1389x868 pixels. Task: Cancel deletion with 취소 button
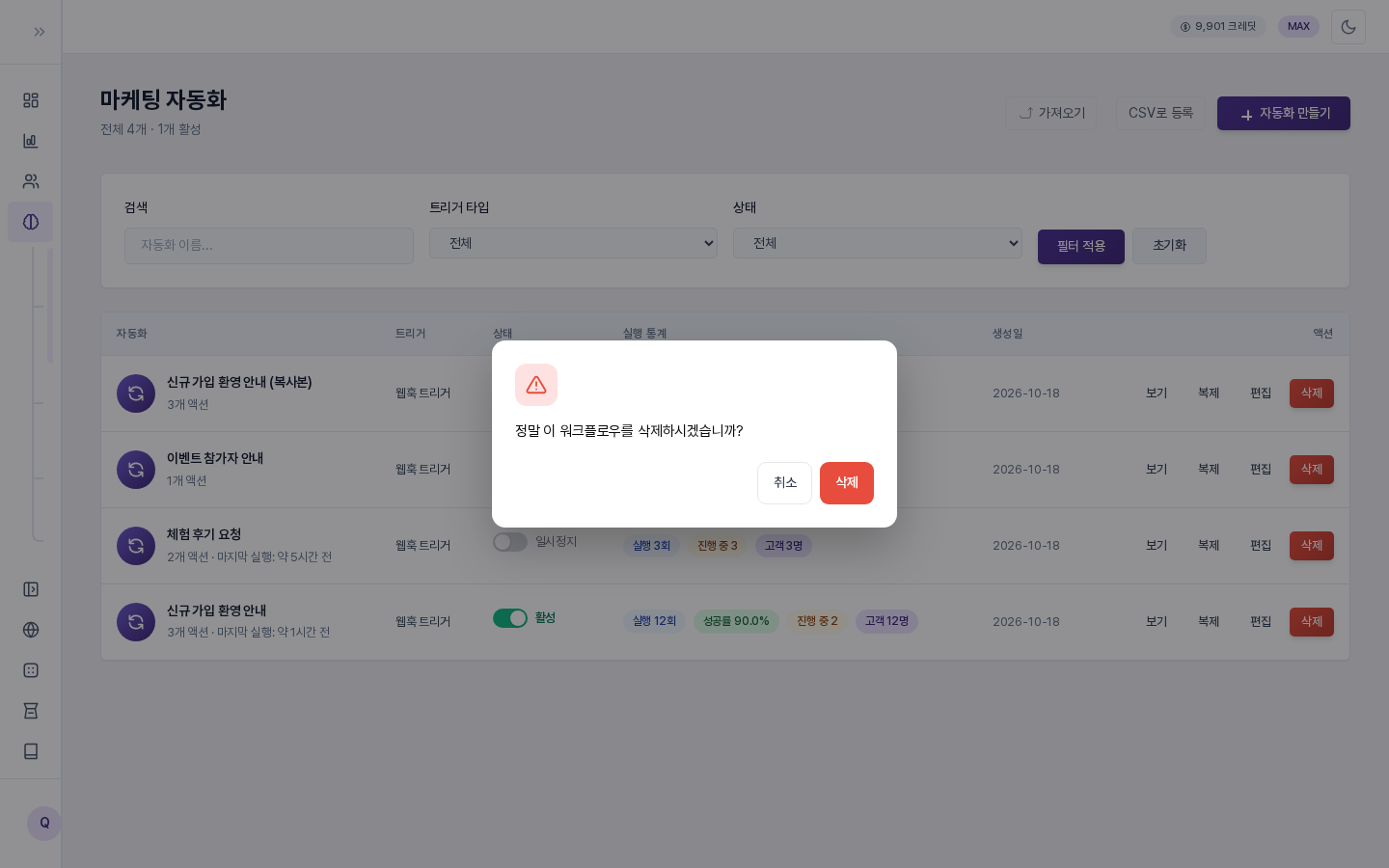coord(784,483)
